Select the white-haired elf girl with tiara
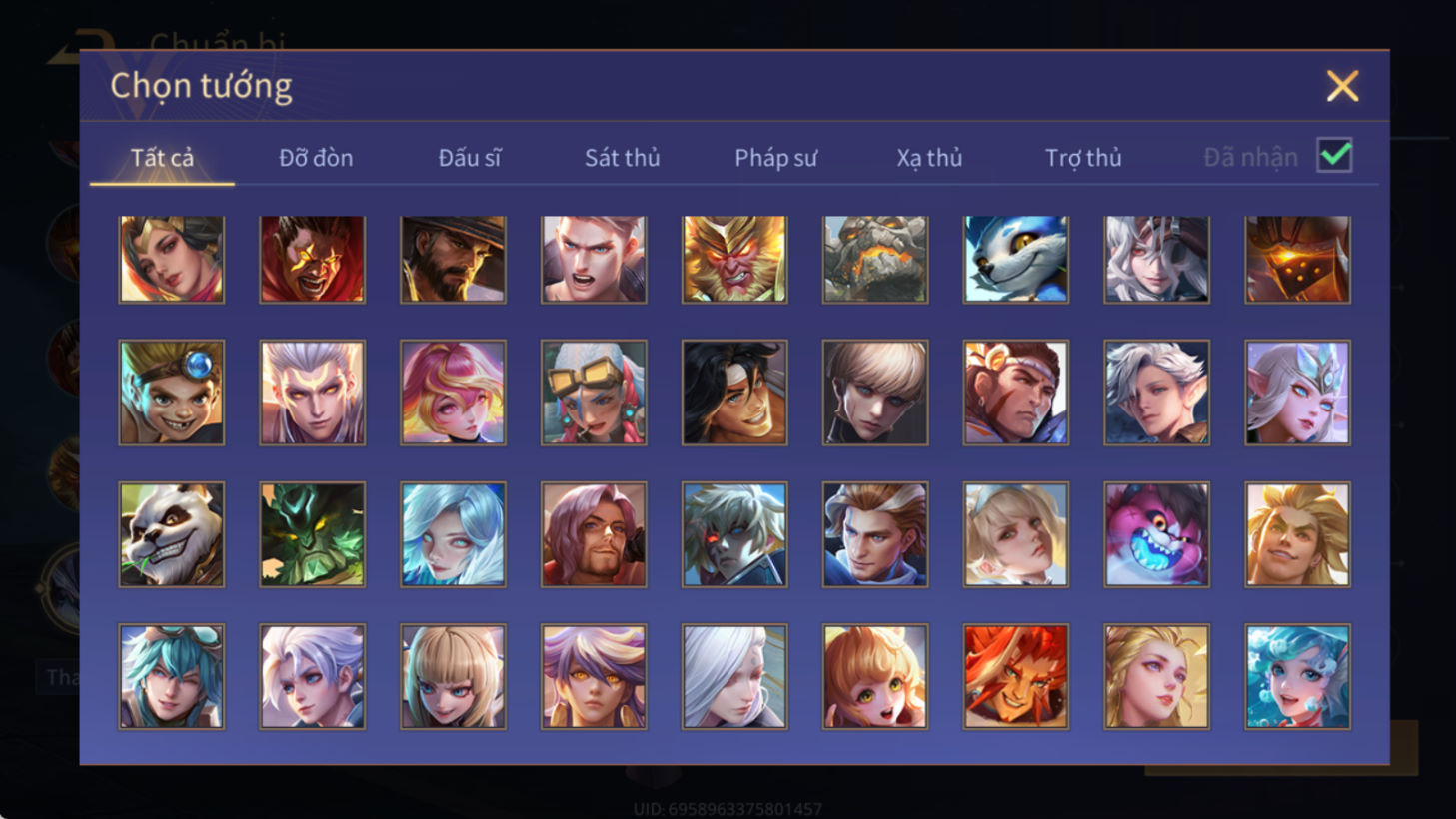The height and width of the screenshot is (819, 1456). [x=1298, y=393]
